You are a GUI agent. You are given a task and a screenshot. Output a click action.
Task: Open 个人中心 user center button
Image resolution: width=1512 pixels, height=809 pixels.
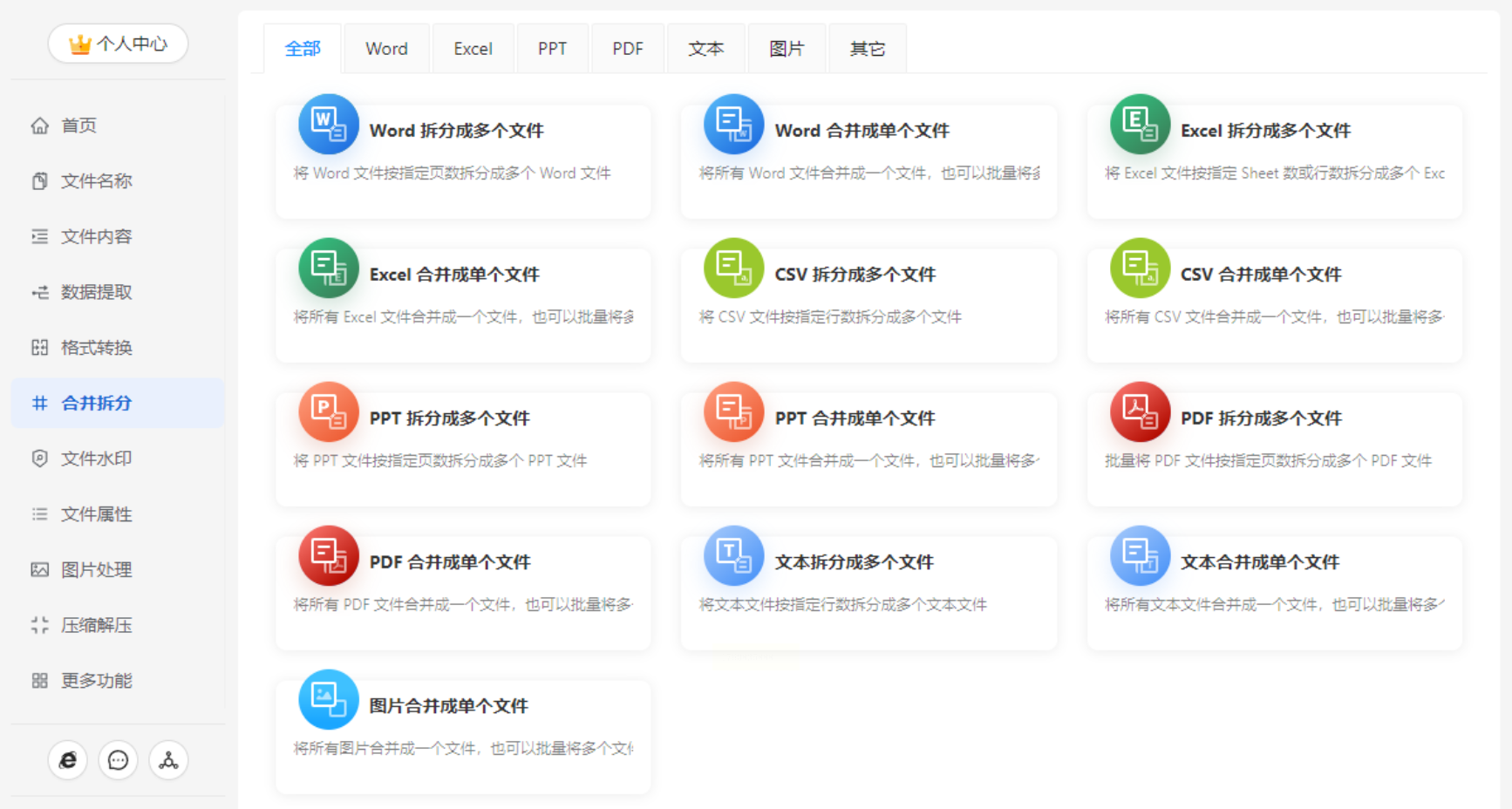point(118,44)
